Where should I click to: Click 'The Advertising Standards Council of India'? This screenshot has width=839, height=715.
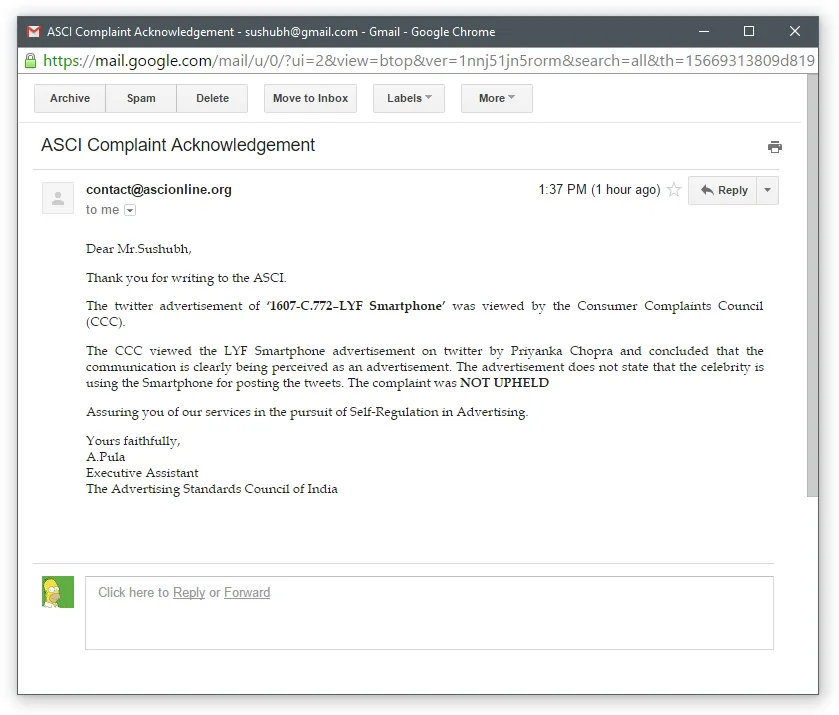click(x=212, y=489)
